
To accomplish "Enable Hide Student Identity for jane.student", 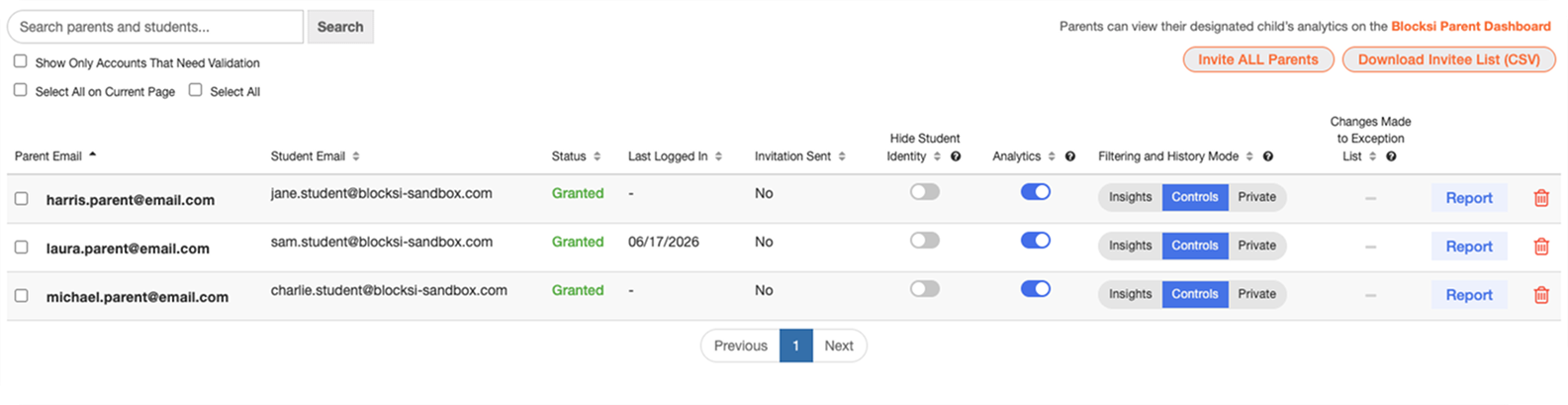I will (925, 192).
